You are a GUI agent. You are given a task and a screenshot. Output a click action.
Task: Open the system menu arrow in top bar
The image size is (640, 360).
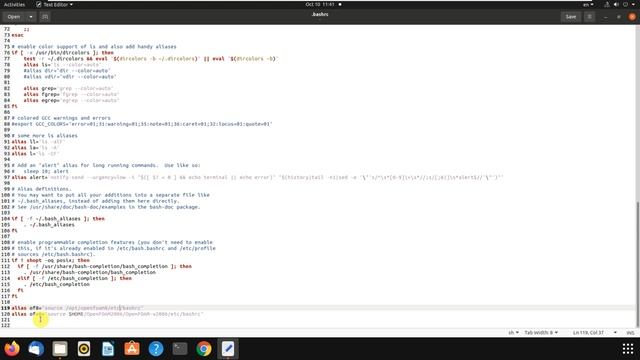pyautogui.click(x=633, y=4)
